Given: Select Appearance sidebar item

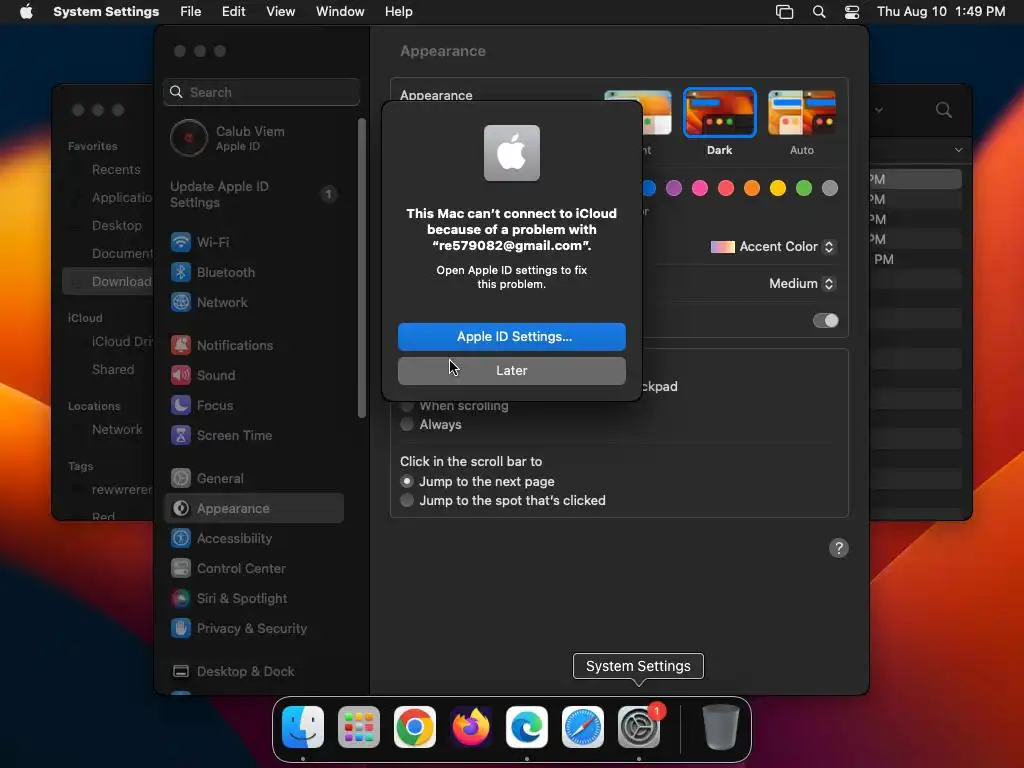Looking at the screenshot, I should [253, 509].
